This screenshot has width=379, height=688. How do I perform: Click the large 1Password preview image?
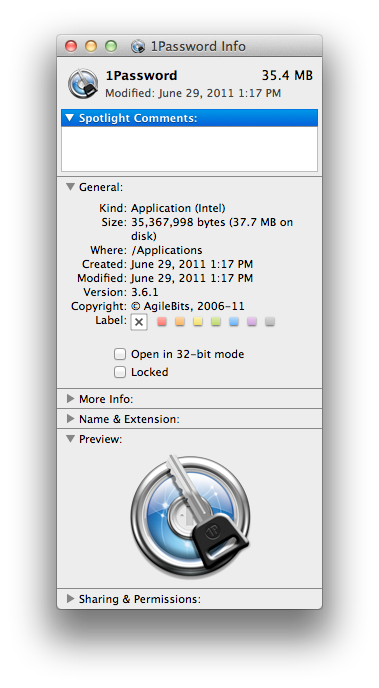190,516
